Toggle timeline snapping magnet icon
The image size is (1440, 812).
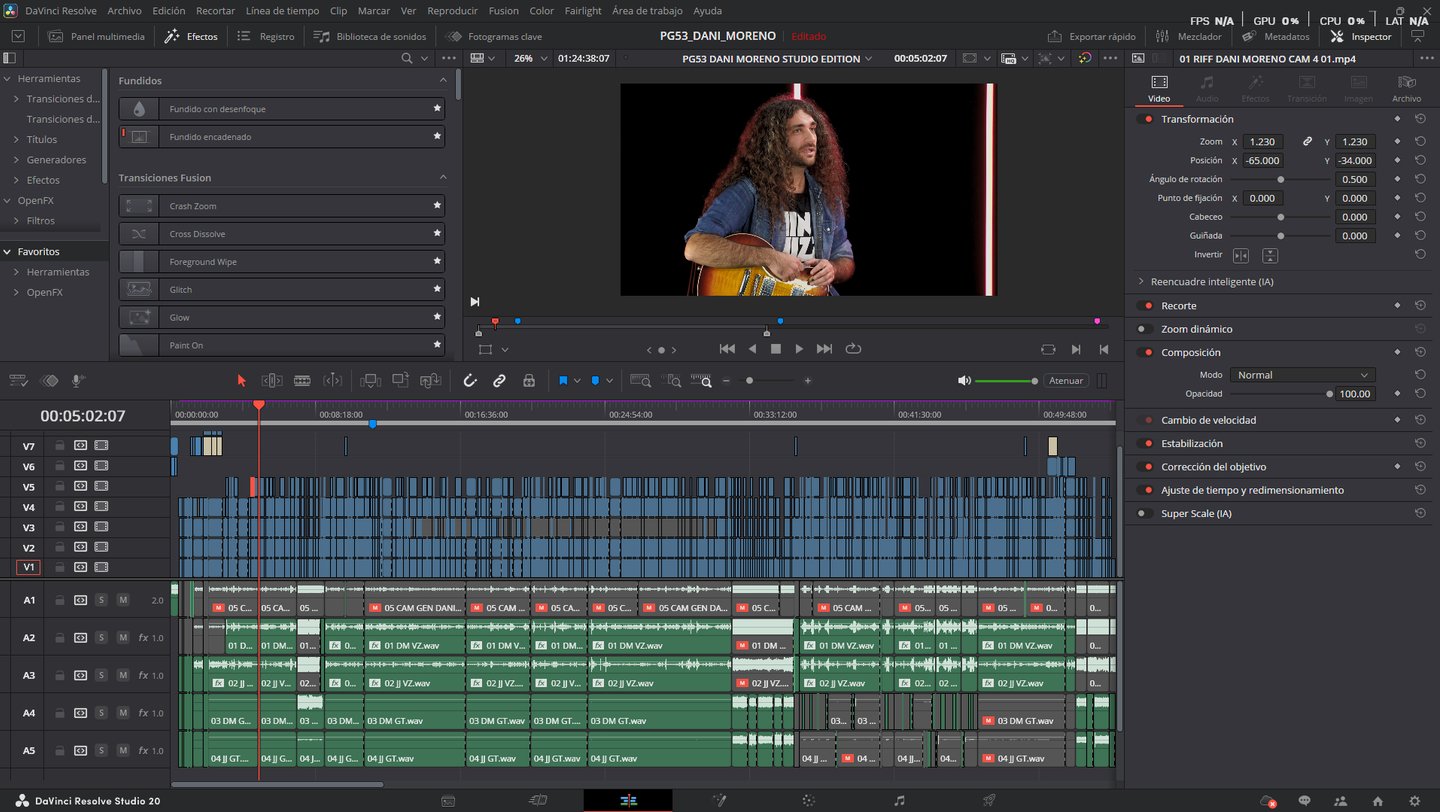pyautogui.click(x=470, y=381)
